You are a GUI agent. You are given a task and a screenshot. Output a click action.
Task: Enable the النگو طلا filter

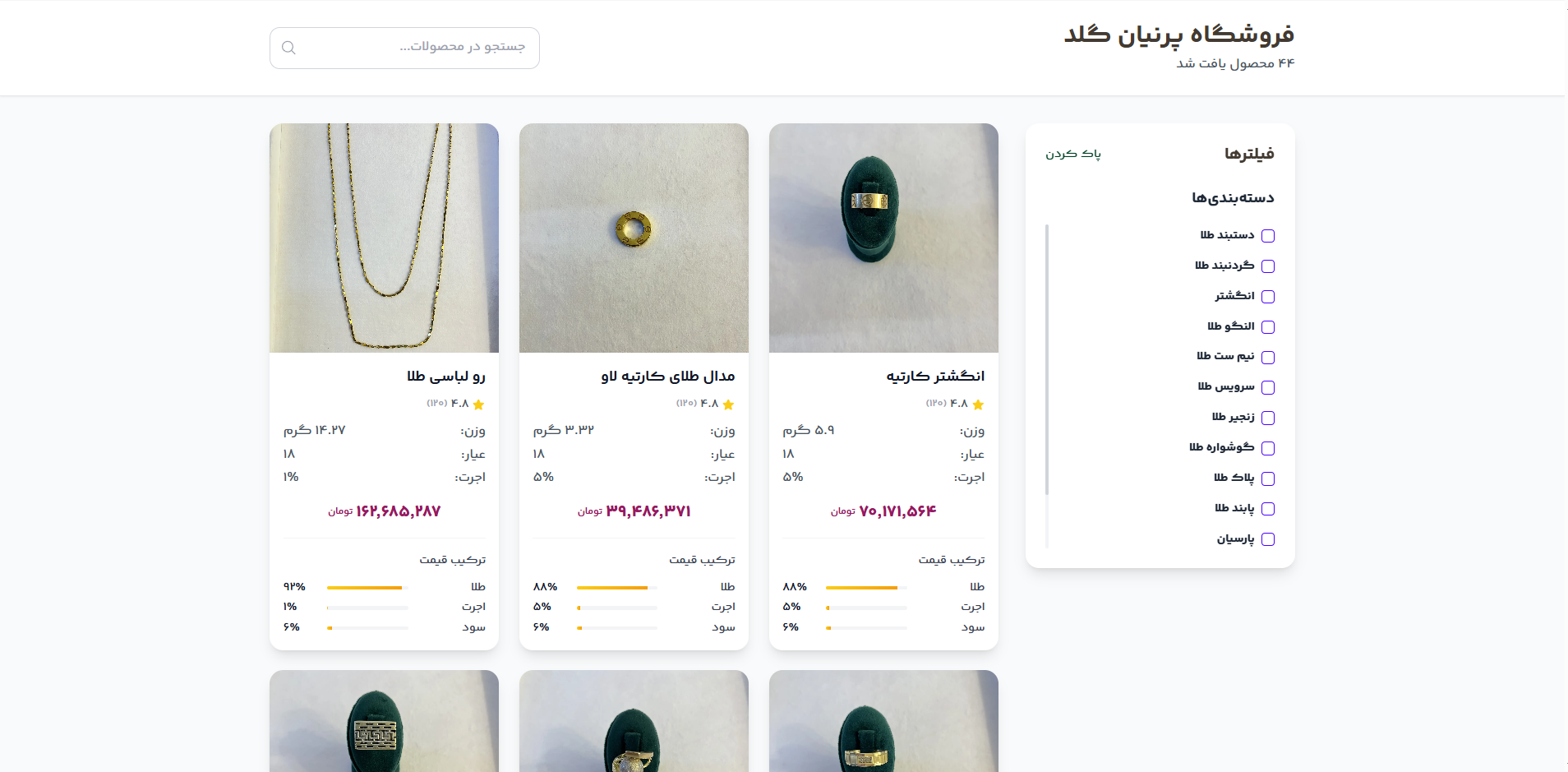tap(1269, 326)
